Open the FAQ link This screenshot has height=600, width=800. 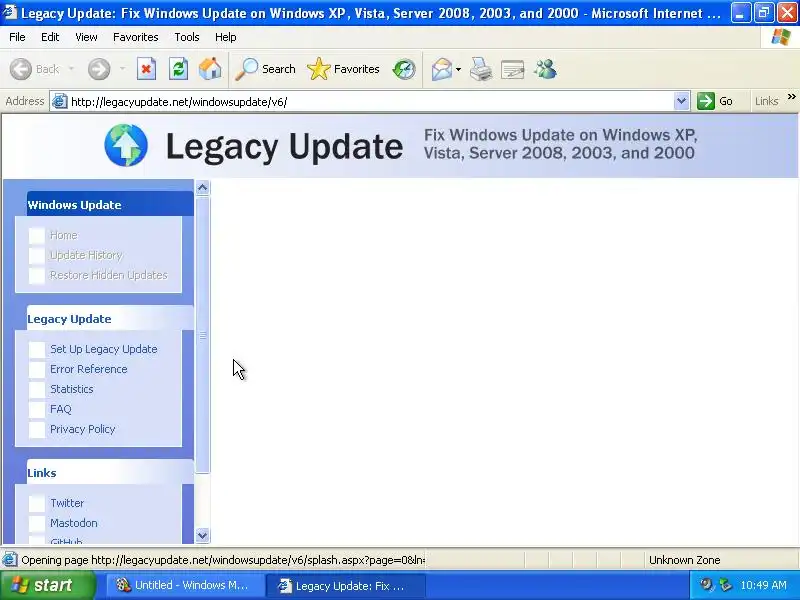click(61, 409)
